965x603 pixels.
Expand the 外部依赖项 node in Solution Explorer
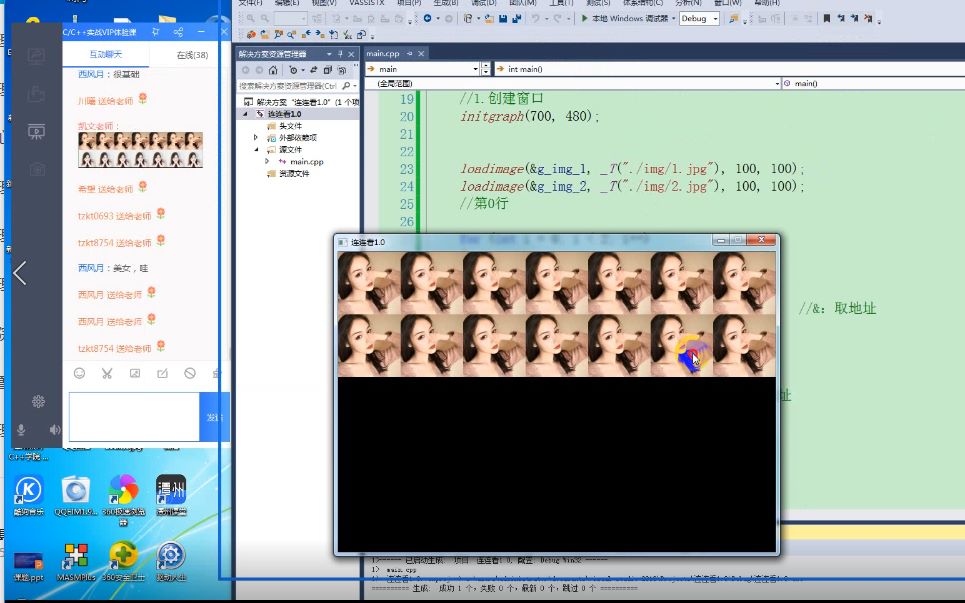point(255,137)
